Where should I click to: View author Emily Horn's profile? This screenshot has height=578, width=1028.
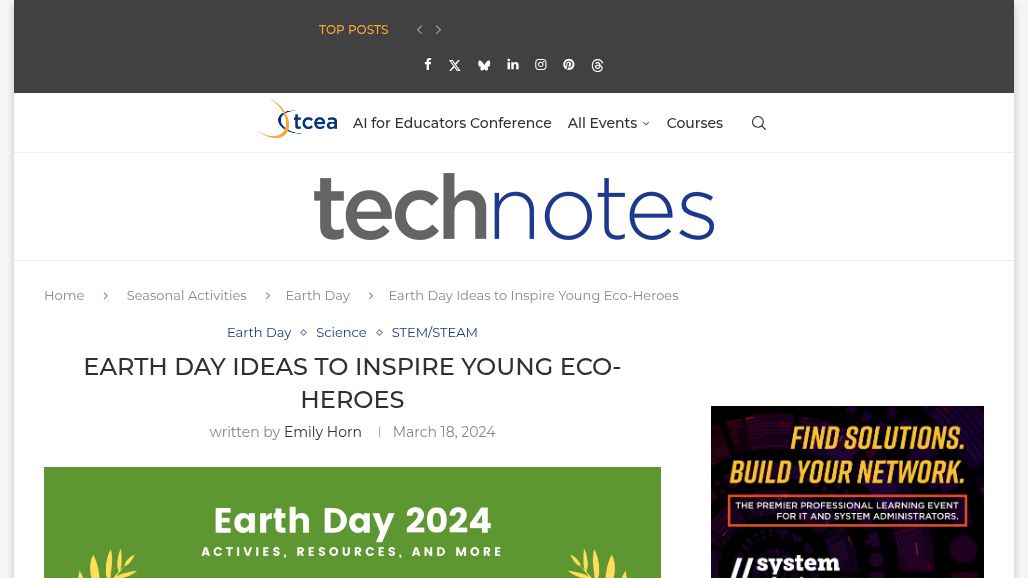point(323,432)
